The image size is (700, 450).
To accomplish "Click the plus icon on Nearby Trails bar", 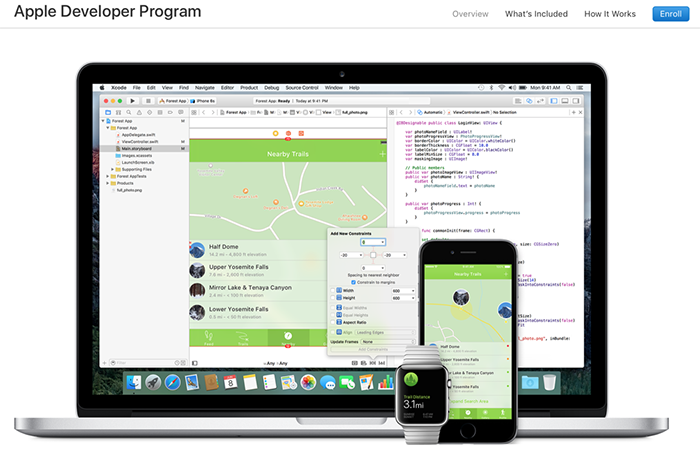I will pyautogui.click(x=382, y=154).
